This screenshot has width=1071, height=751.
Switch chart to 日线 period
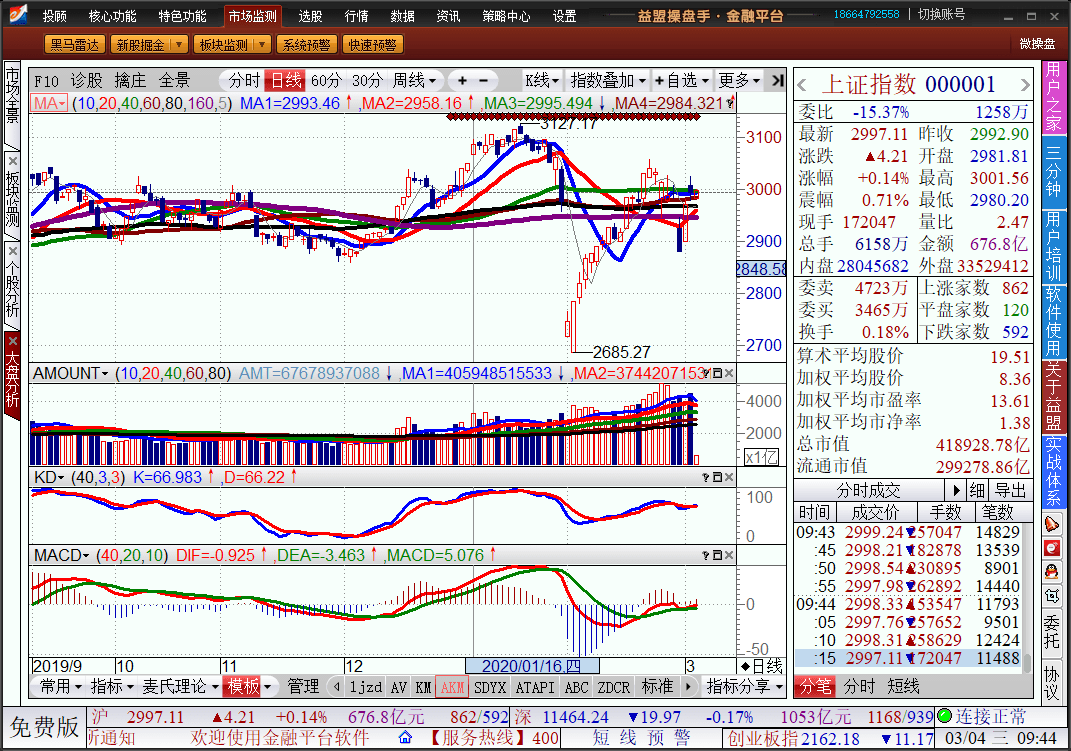(x=286, y=81)
